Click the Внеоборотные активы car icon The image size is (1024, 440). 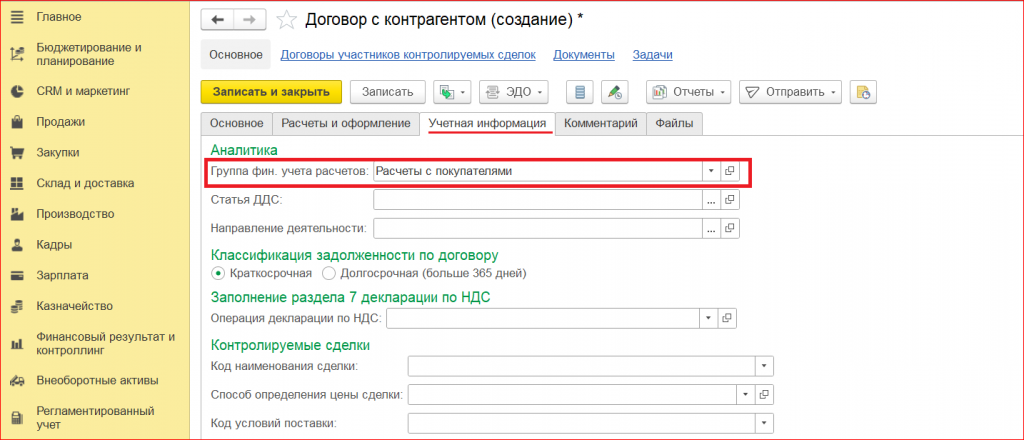[x=18, y=381]
